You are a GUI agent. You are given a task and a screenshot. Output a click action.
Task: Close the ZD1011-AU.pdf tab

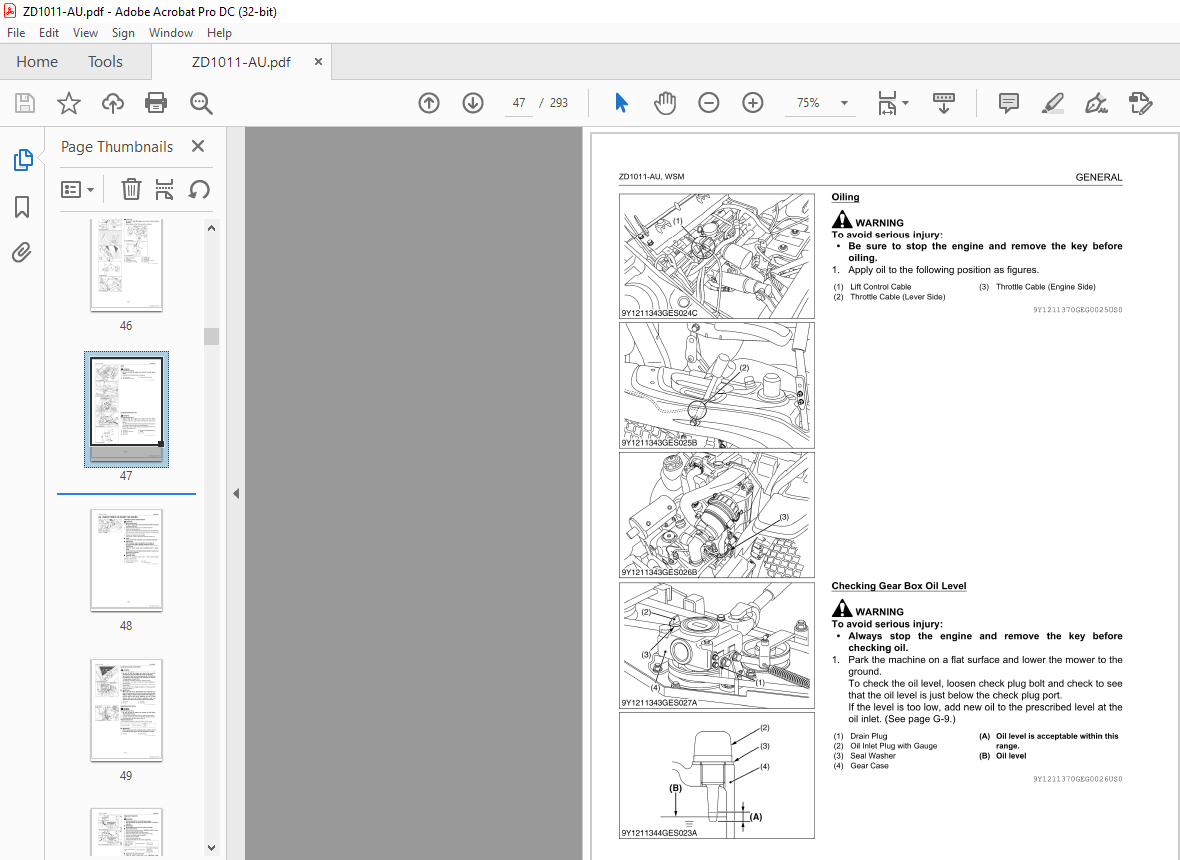318,62
